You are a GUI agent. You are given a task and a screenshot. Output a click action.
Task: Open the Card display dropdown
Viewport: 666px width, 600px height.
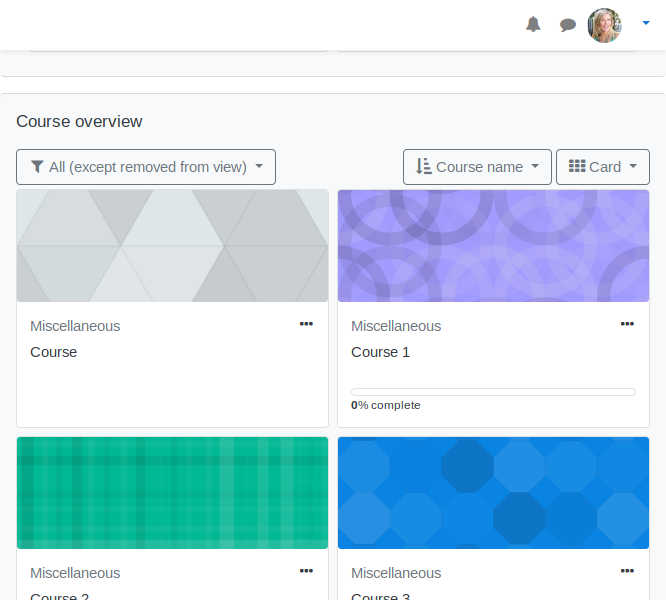603,167
